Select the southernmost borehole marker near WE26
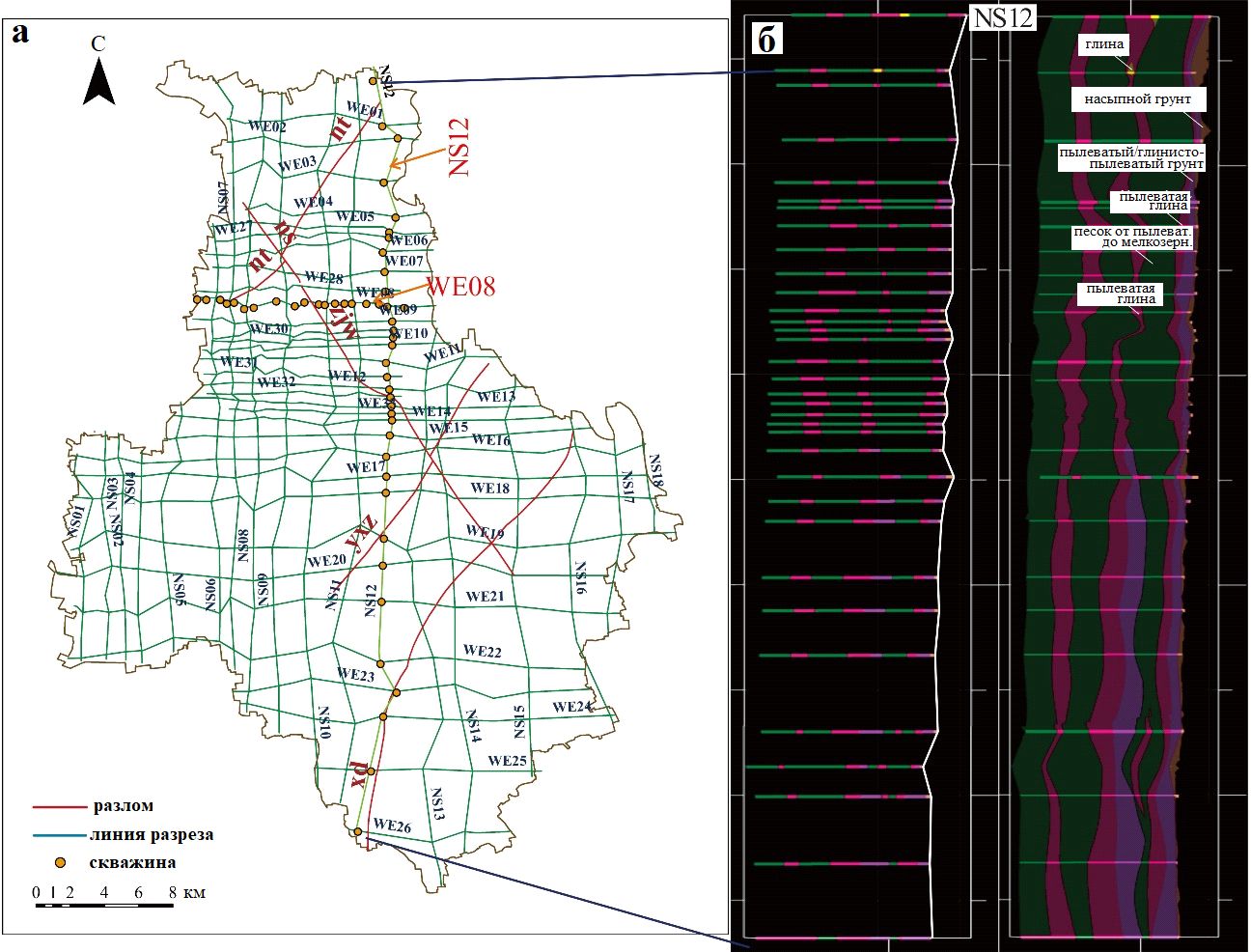This screenshot has width=1251, height=952. [358, 831]
